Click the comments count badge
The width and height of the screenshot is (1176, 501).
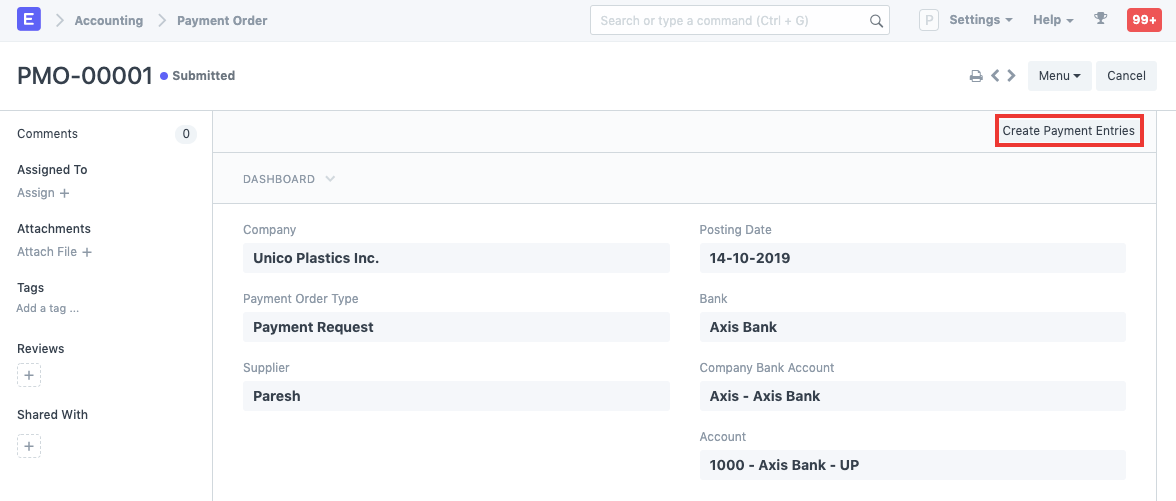tap(186, 134)
